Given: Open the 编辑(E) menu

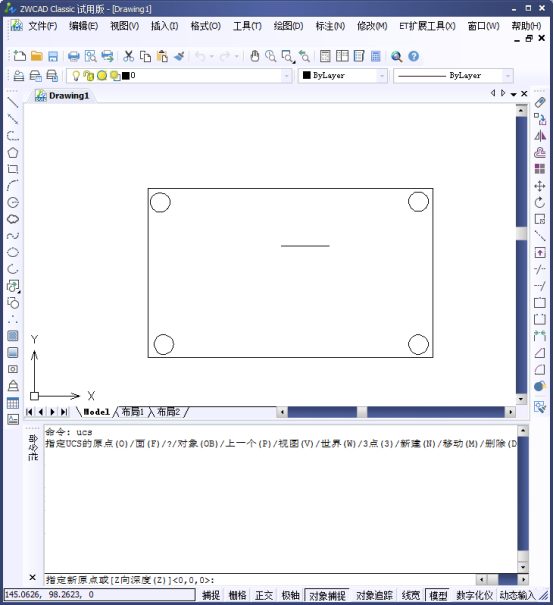Looking at the screenshot, I should click(83, 26).
